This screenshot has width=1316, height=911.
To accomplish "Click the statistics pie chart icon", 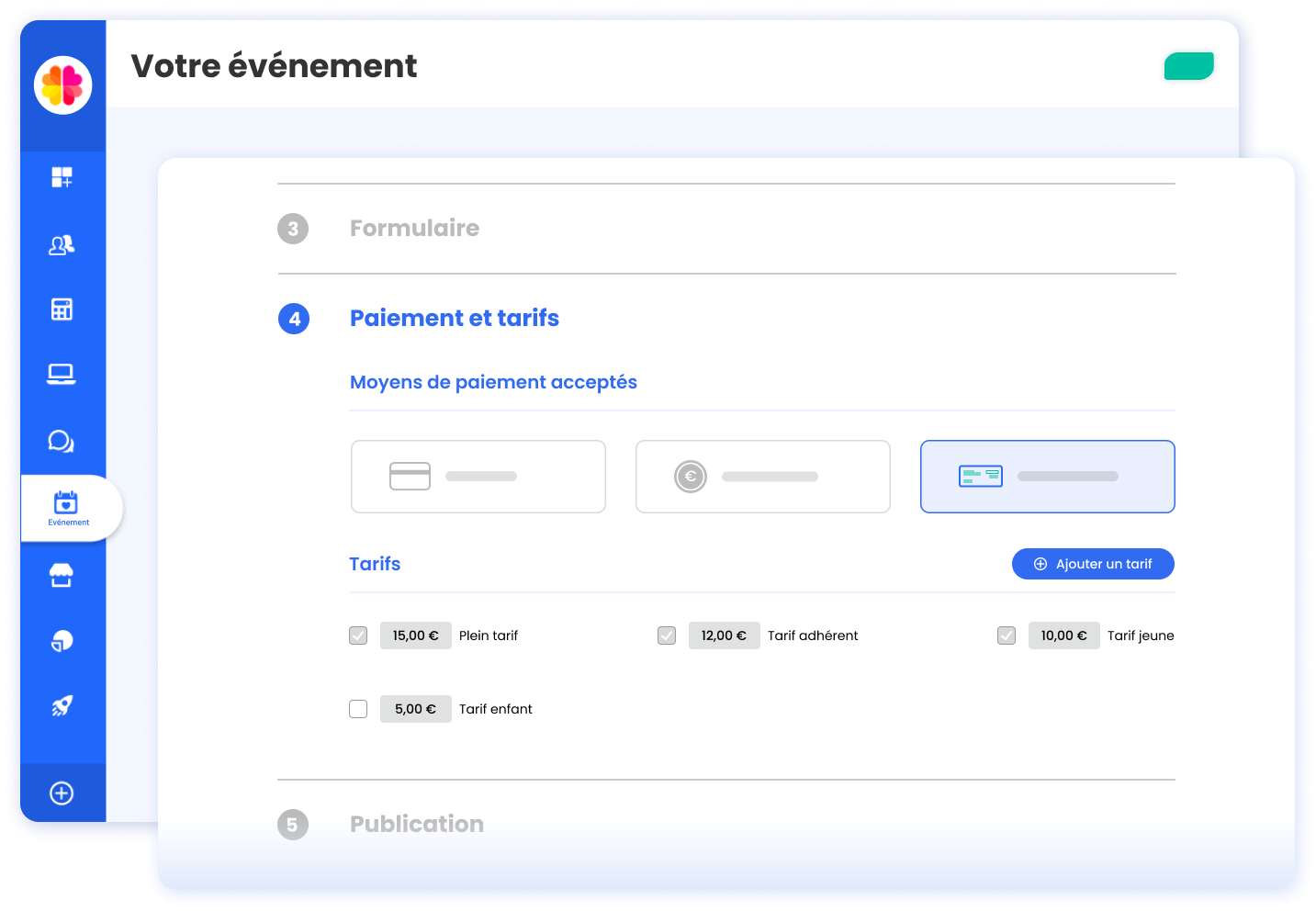I will click(x=62, y=640).
